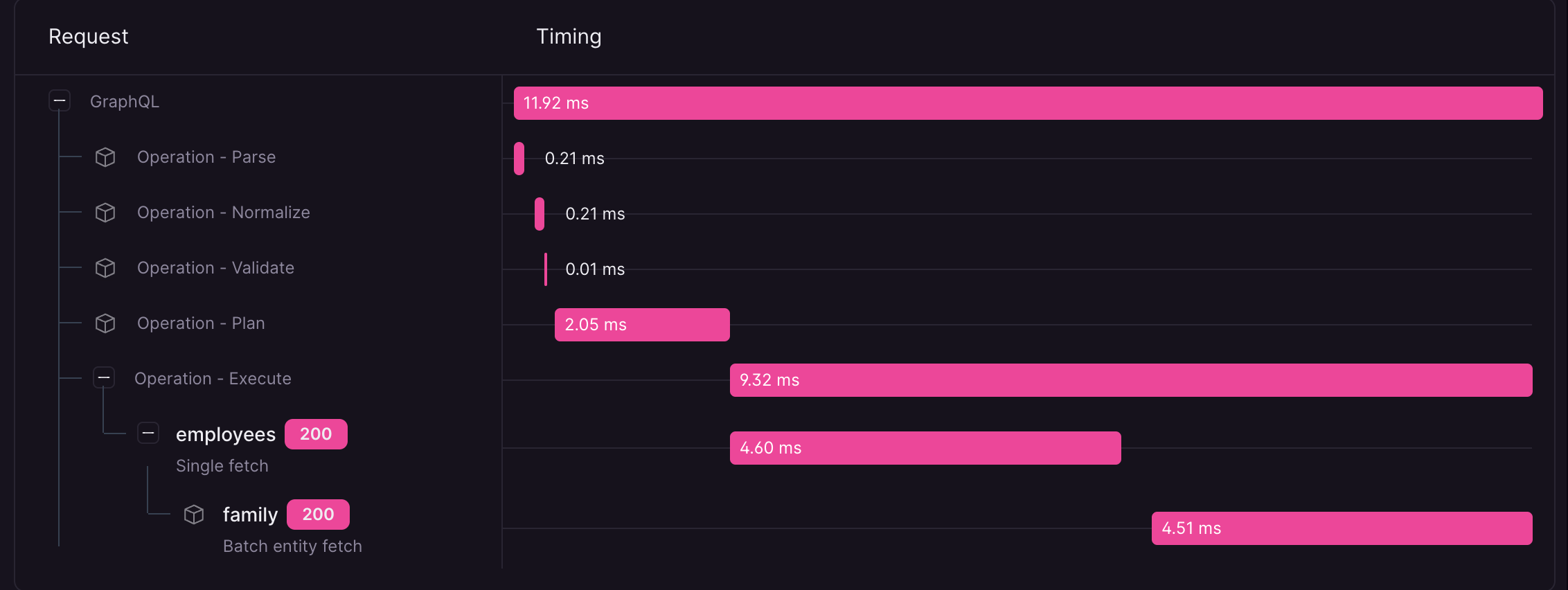Click the cube icon beside Operation - Plan
The width and height of the screenshot is (1568, 590).
pyautogui.click(x=105, y=323)
